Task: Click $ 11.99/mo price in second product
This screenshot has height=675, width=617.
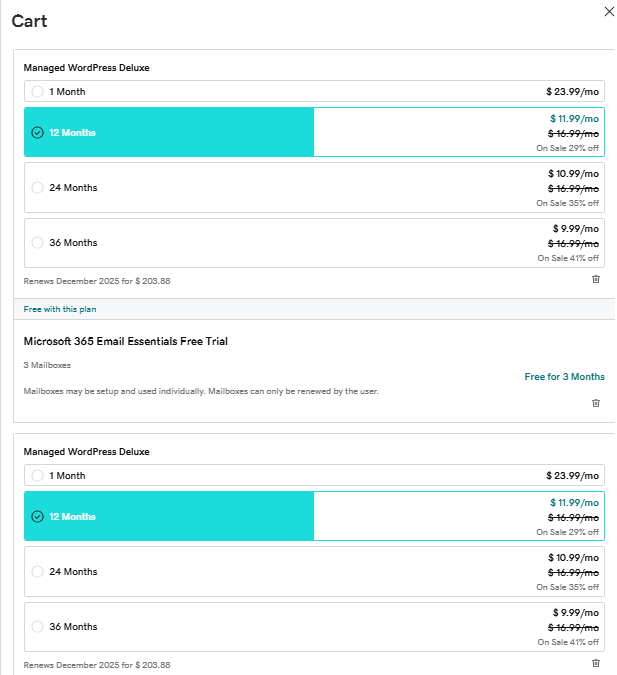Action: 574,503
